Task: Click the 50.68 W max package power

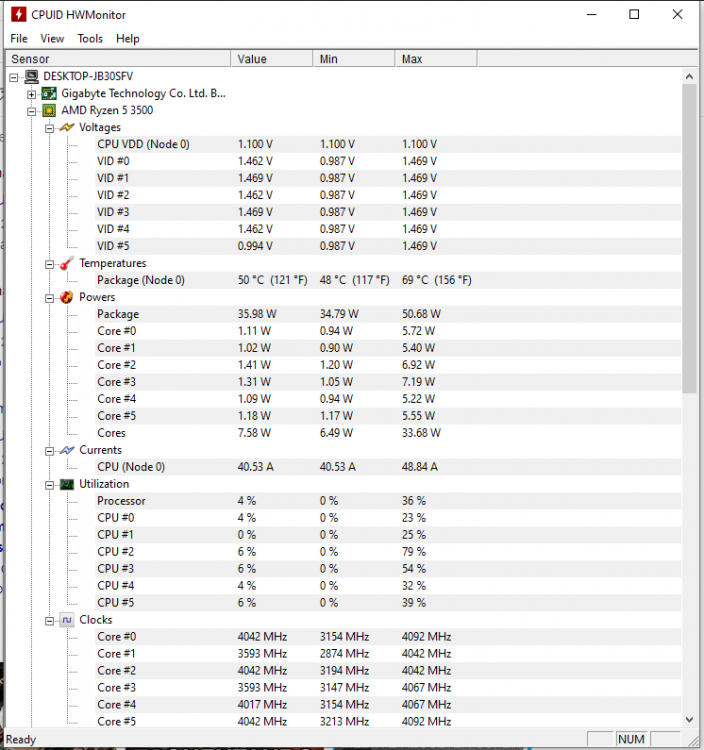Action: click(421, 314)
